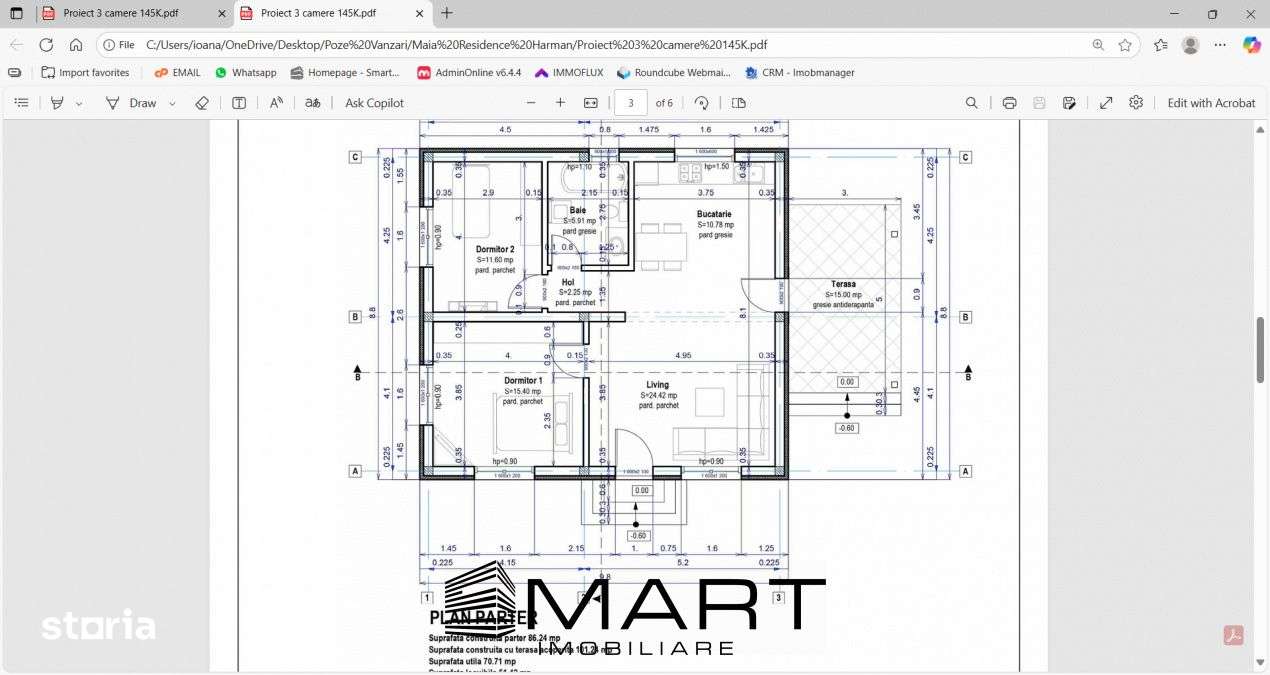Open Homepage - Smart bookmark
The width and height of the screenshot is (1270, 675).
point(345,73)
